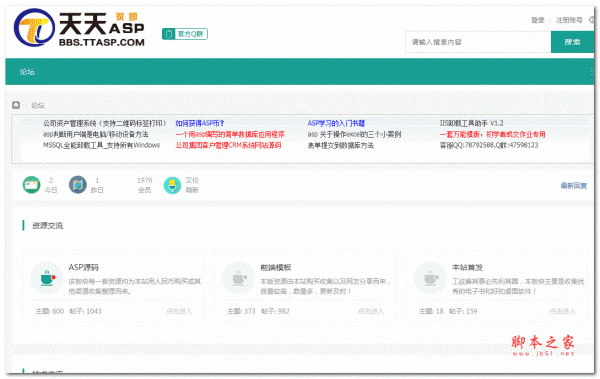The image size is (600, 379).
Task: Click the newest member avatar icon
Action: 172,185
